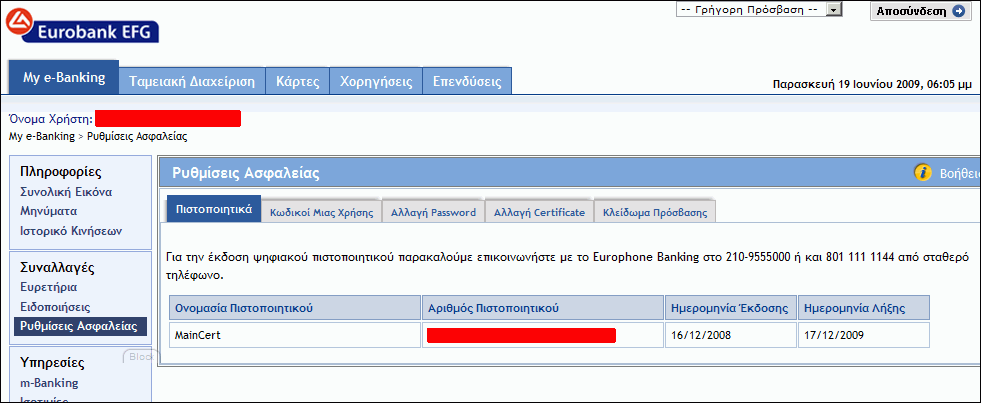Viewport: 981px width, 403px height.
Task: Click Ημερομηνία Έκδοσης column header
Action: point(731,308)
